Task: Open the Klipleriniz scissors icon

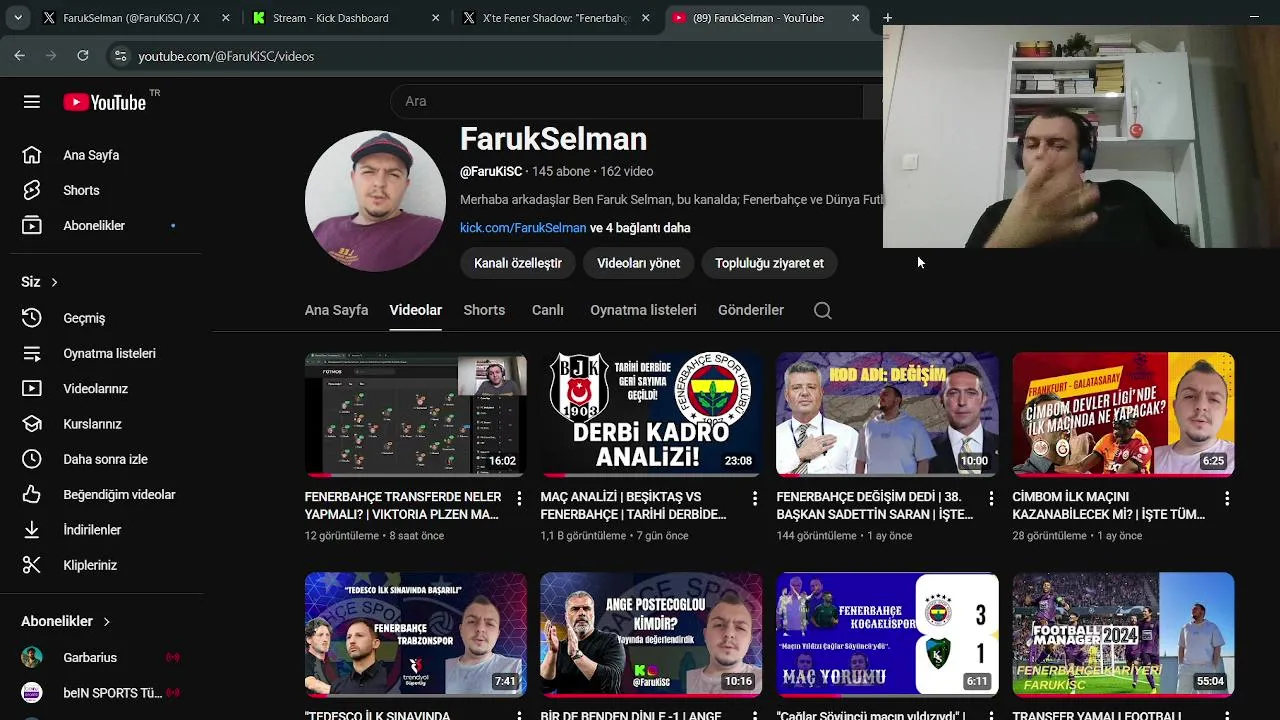Action: point(32,565)
